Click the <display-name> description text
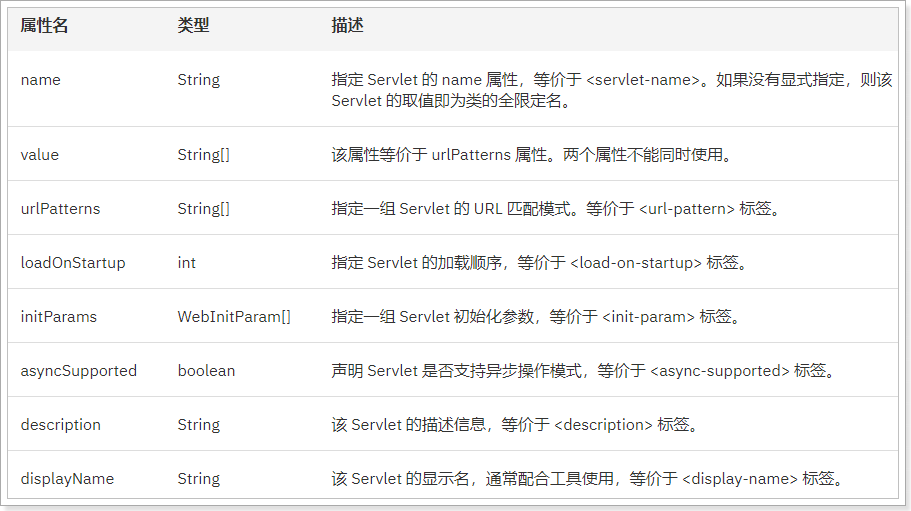 pyautogui.click(x=740, y=478)
